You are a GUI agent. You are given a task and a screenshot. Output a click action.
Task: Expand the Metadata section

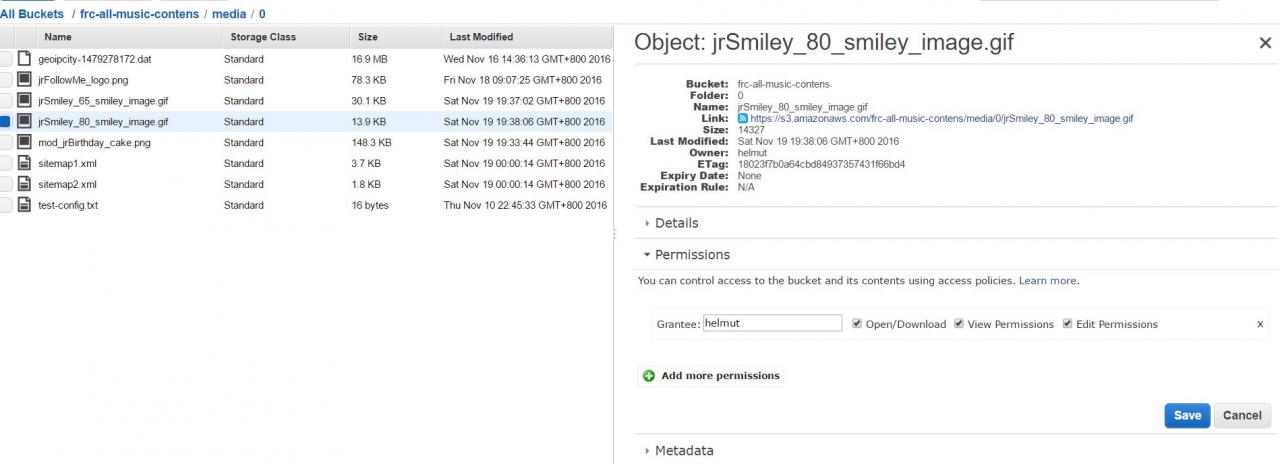point(684,451)
